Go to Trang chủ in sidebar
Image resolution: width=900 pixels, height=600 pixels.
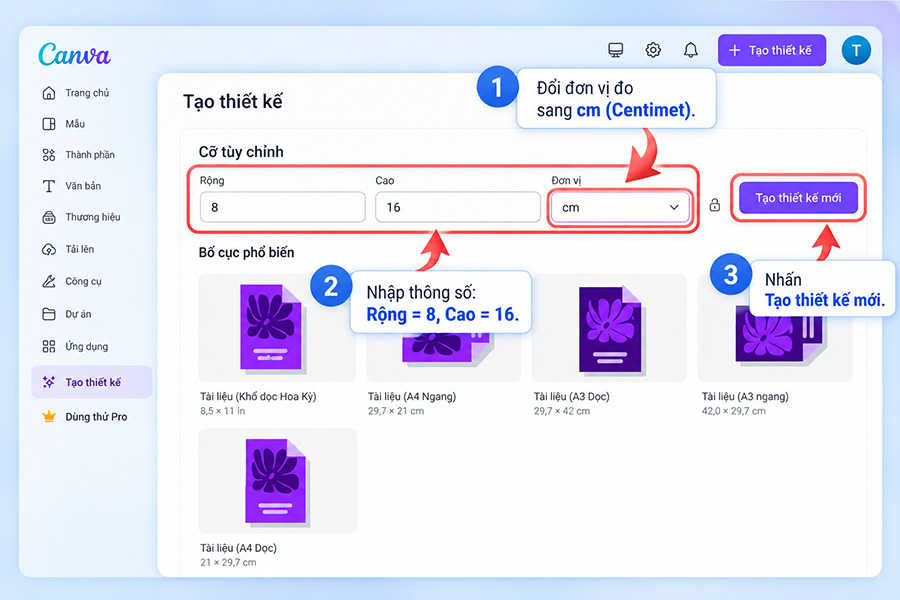(87, 93)
